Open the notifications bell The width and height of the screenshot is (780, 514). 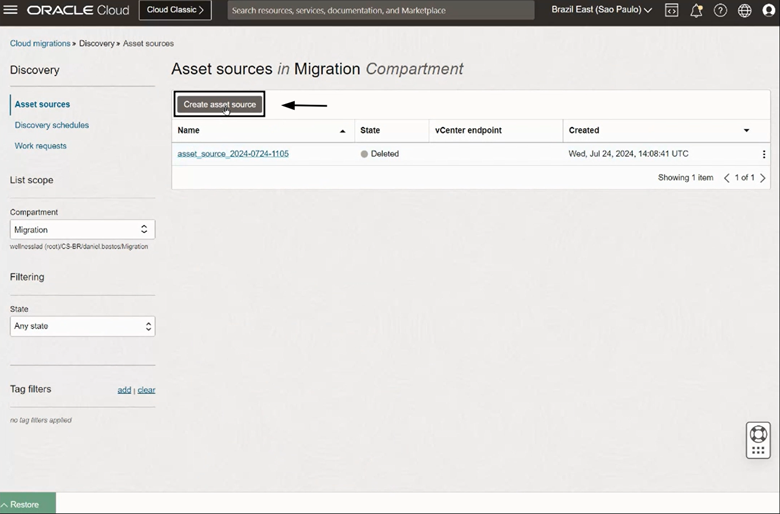(x=696, y=10)
